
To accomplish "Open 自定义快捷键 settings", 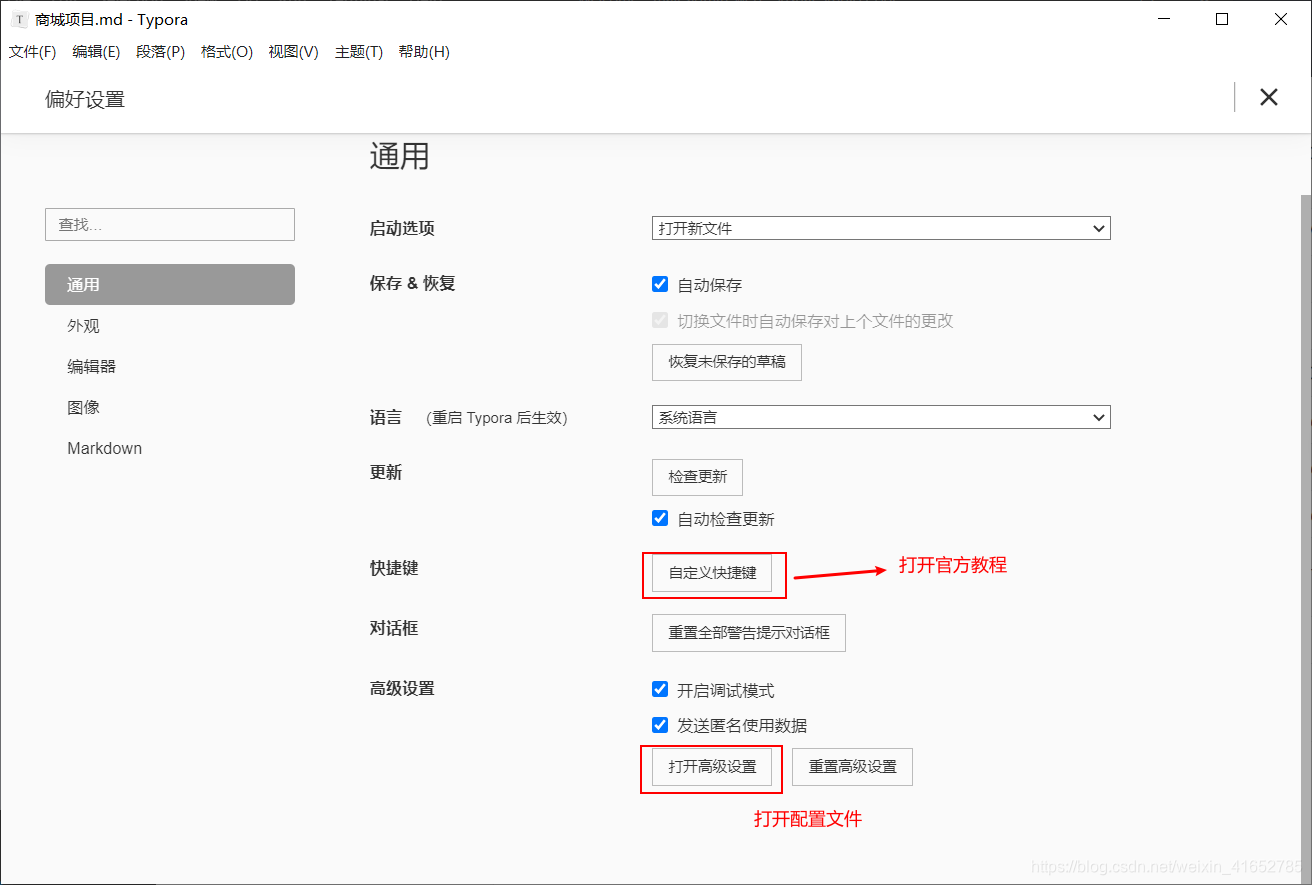I will coord(712,573).
